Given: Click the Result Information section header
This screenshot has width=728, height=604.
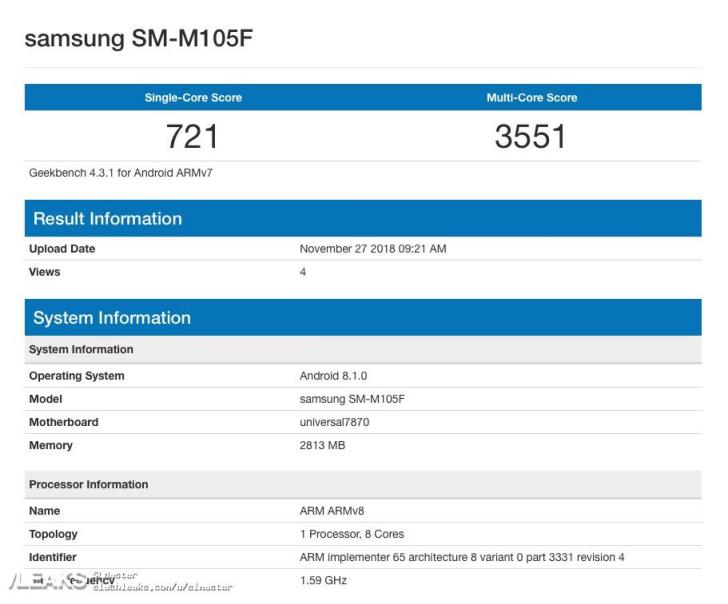Looking at the screenshot, I should [x=363, y=219].
